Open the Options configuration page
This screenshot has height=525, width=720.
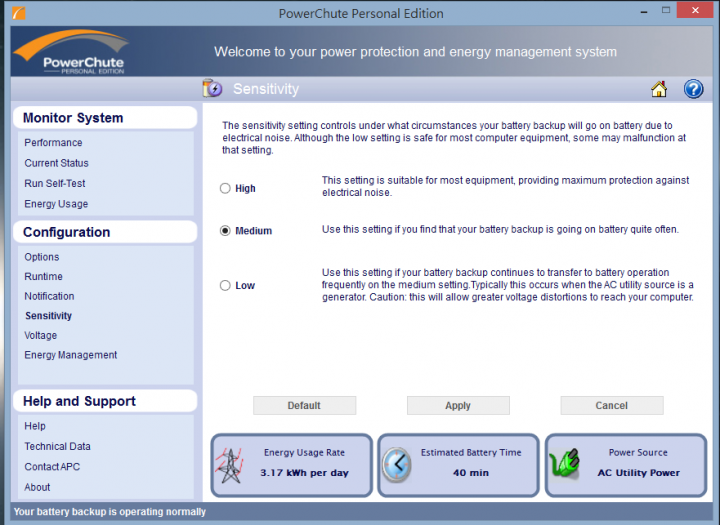pyautogui.click(x=42, y=257)
